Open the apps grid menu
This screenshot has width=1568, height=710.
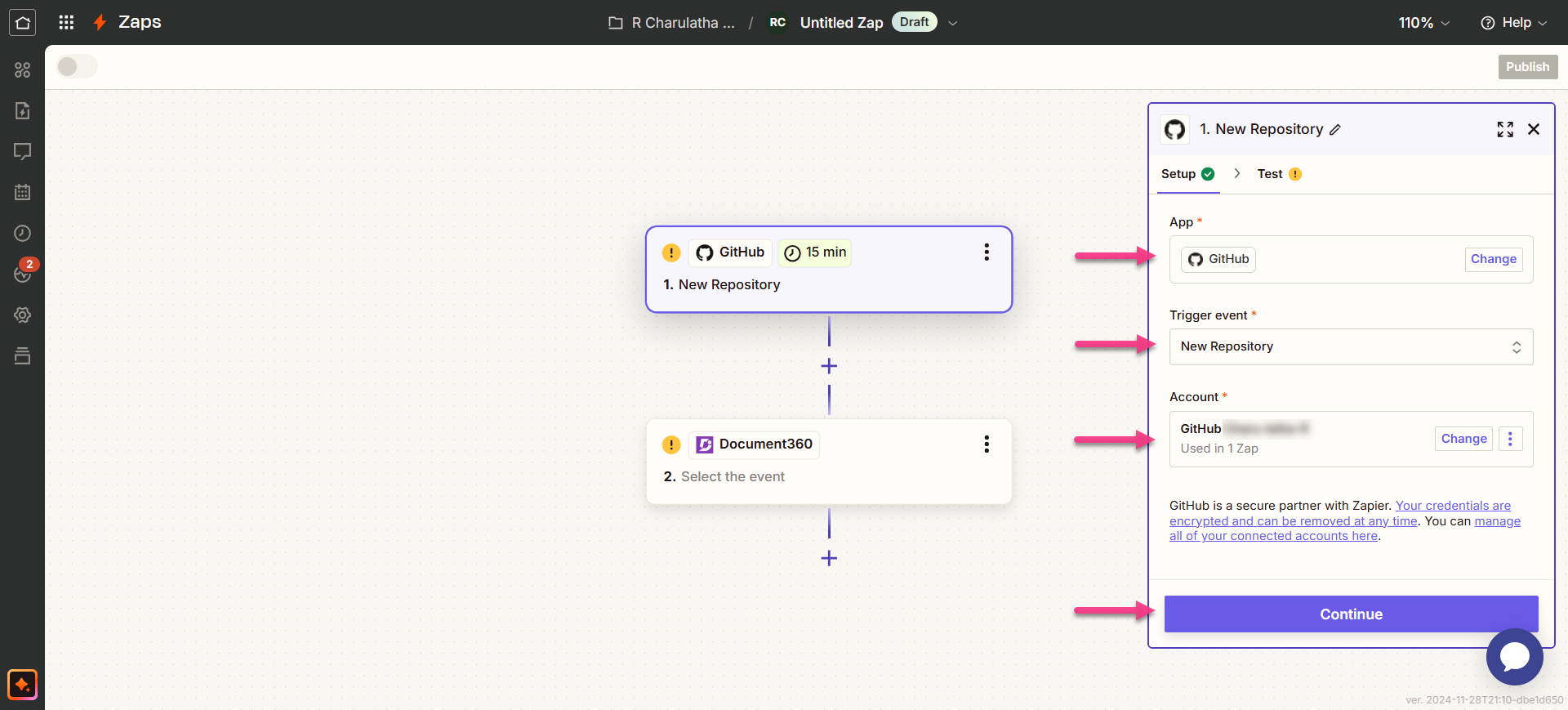pos(66,22)
